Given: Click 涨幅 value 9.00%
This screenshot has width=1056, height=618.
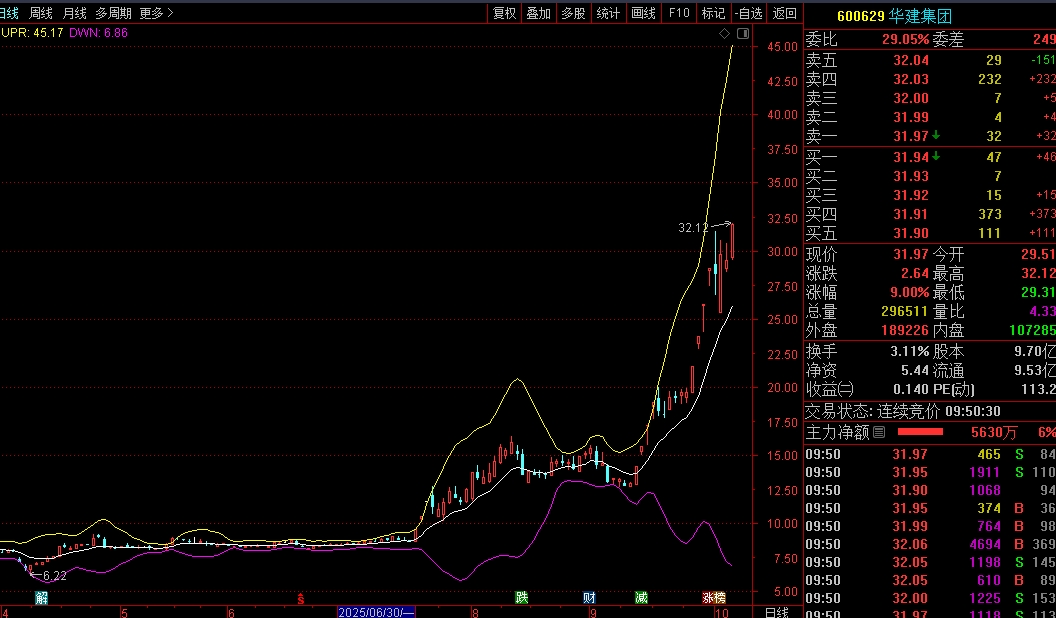Looking at the screenshot, I should pyautogui.click(x=909, y=292).
